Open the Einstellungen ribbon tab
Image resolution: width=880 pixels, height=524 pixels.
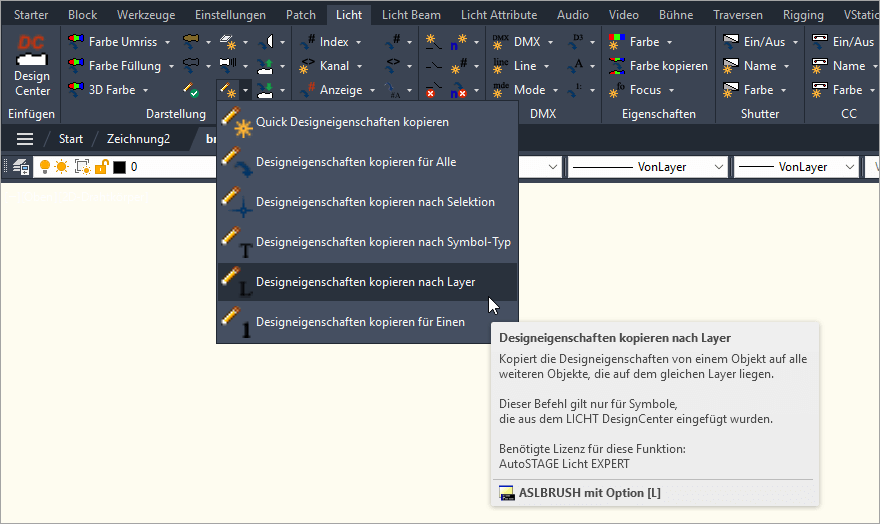(230, 15)
